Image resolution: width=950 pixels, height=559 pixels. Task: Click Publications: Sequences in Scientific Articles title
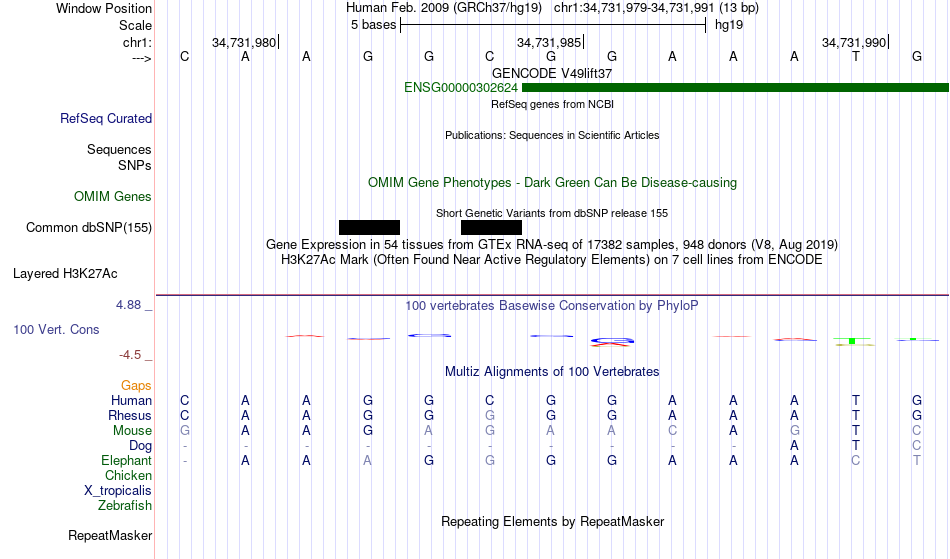coord(552,136)
